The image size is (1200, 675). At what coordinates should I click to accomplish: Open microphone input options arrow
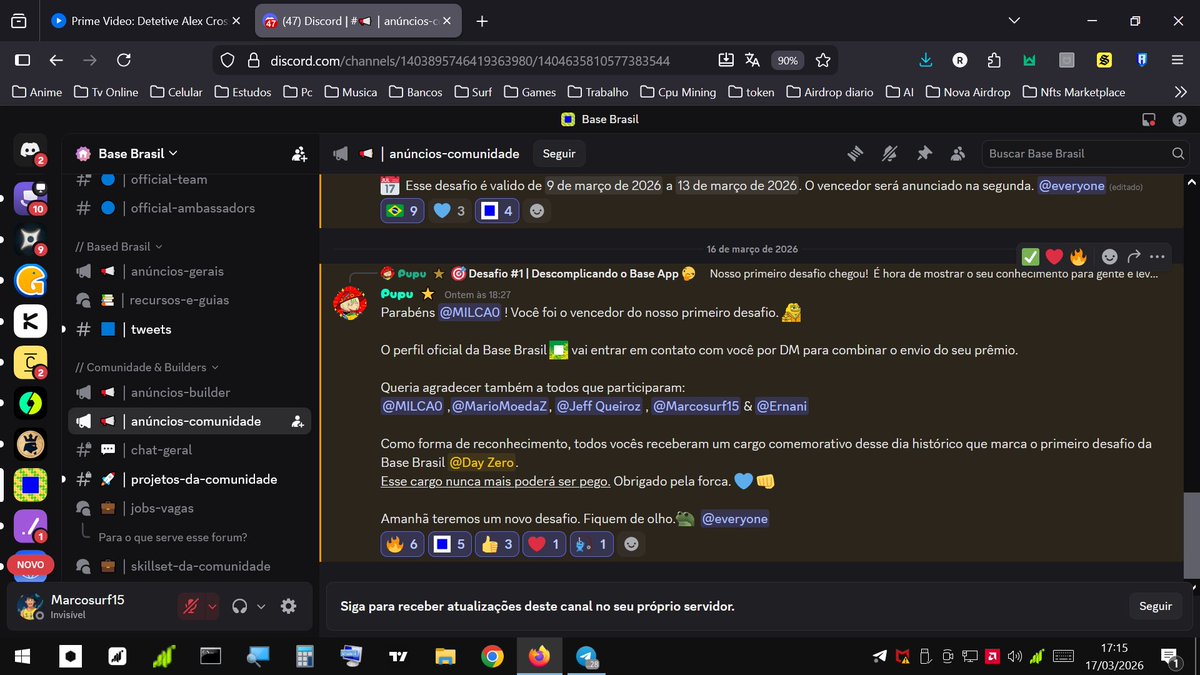(x=212, y=606)
